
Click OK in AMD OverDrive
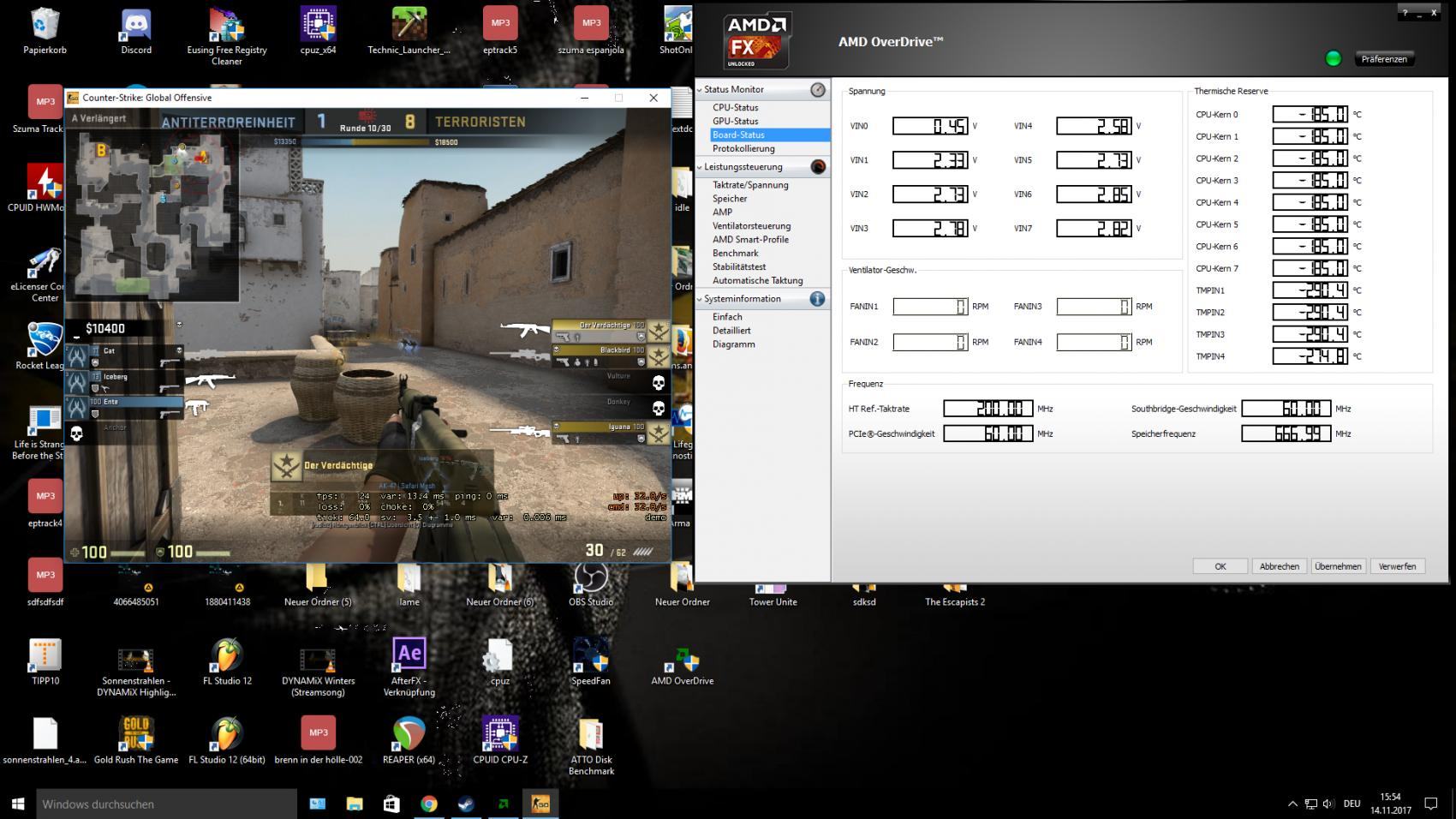click(1220, 566)
